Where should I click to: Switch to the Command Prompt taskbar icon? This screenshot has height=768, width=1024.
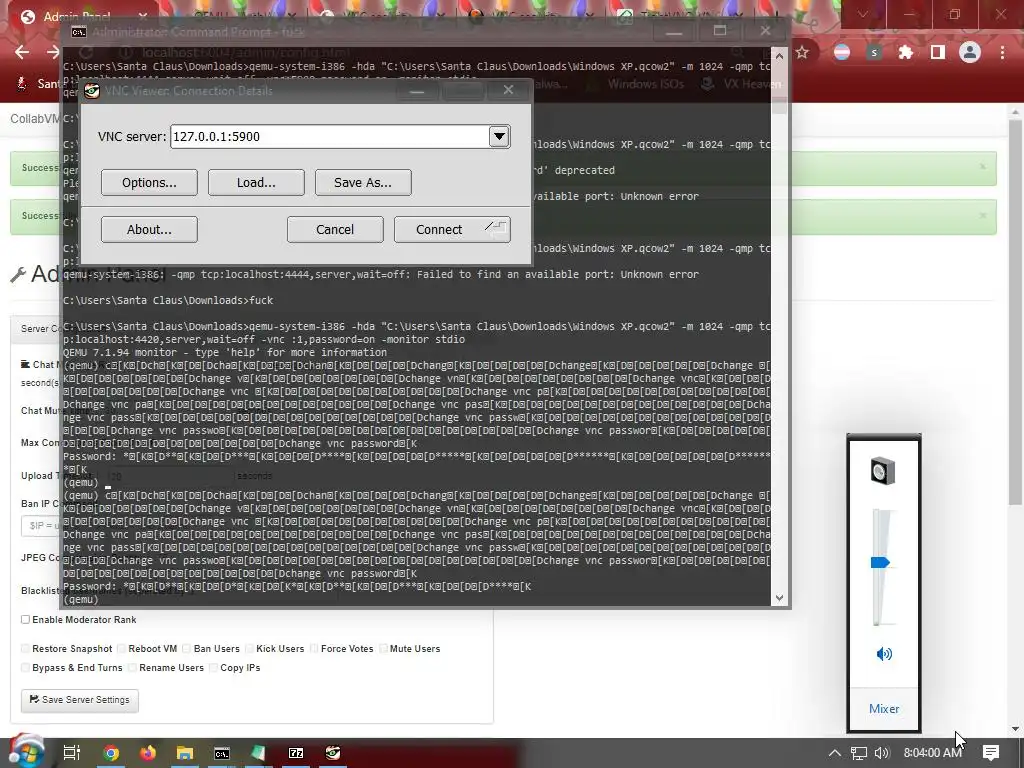point(222,753)
